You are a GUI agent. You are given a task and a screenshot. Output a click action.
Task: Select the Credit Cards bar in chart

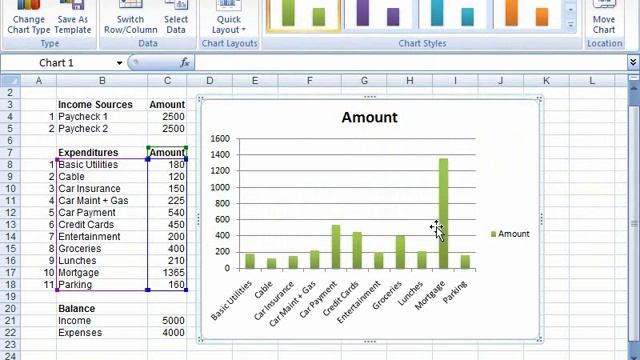[357, 250]
